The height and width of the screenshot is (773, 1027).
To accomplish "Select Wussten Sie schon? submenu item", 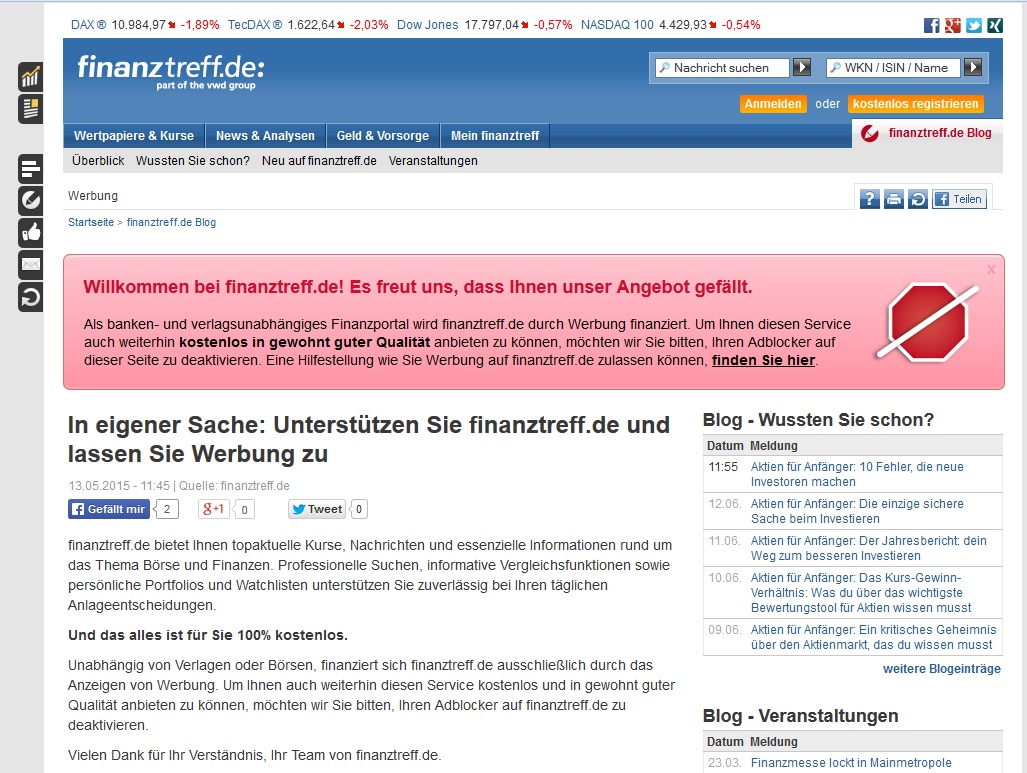I will (193, 160).
